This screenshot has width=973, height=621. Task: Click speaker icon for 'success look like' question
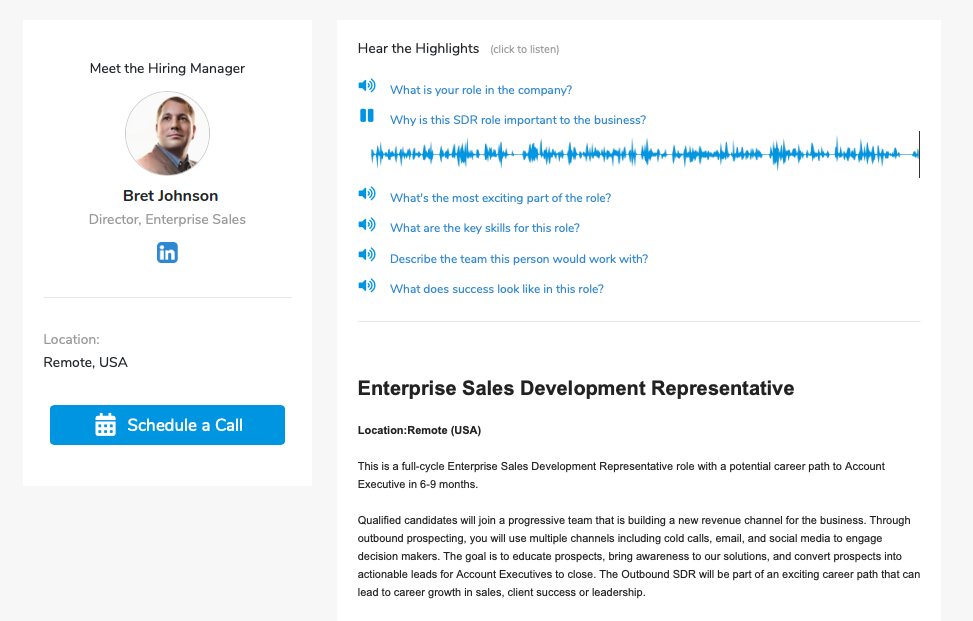click(367, 286)
